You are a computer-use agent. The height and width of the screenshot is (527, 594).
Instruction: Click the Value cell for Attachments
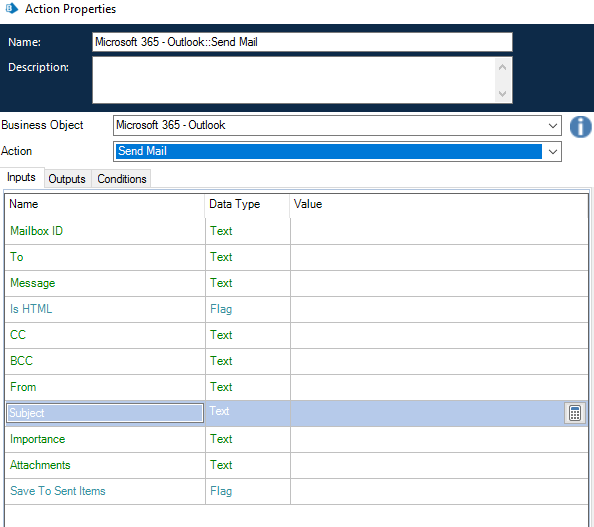[x=439, y=465]
